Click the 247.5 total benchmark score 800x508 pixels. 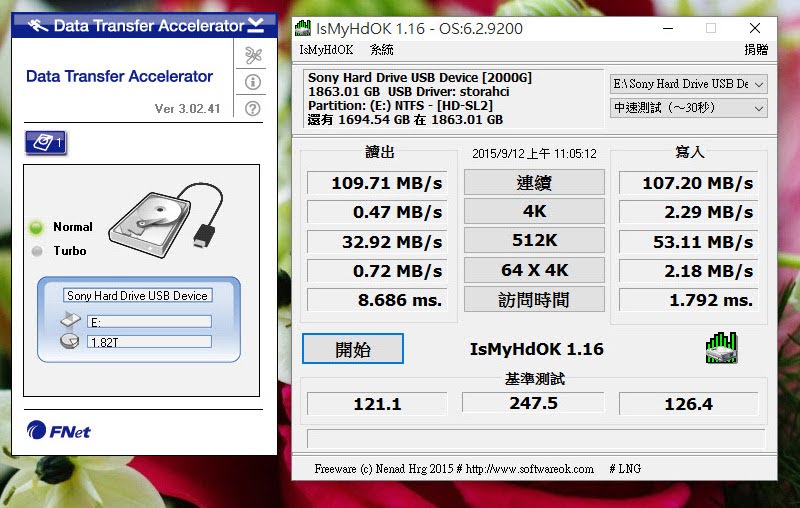pos(533,402)
